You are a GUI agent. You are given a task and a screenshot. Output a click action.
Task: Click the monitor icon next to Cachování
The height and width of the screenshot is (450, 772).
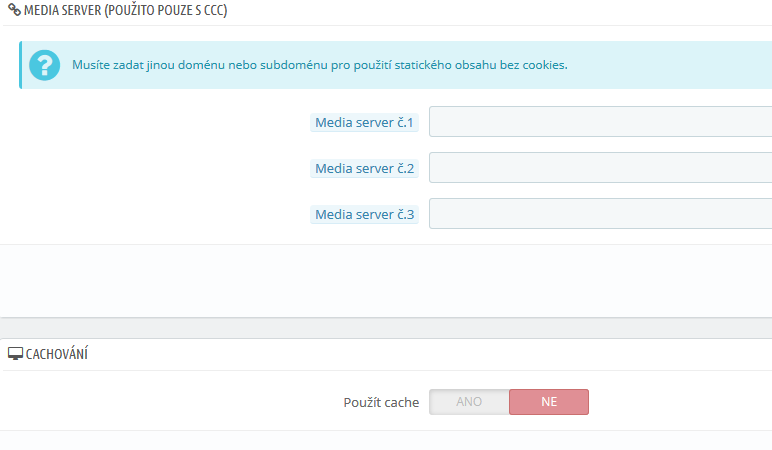pos(15,355)
